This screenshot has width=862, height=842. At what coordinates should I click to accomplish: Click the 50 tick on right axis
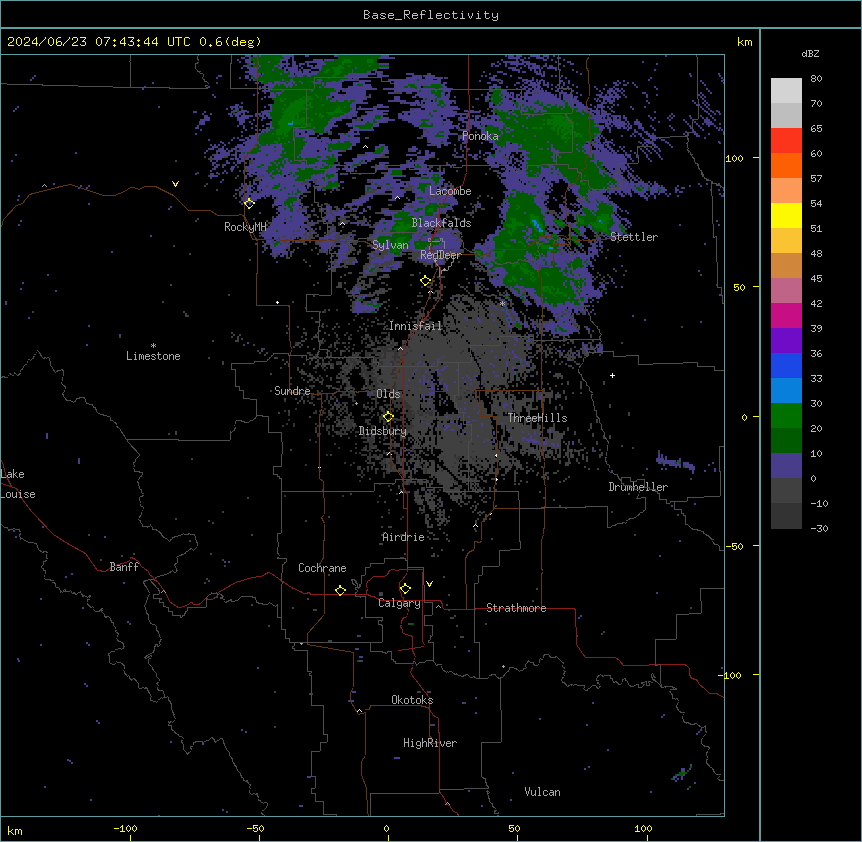tap(739, 287)
